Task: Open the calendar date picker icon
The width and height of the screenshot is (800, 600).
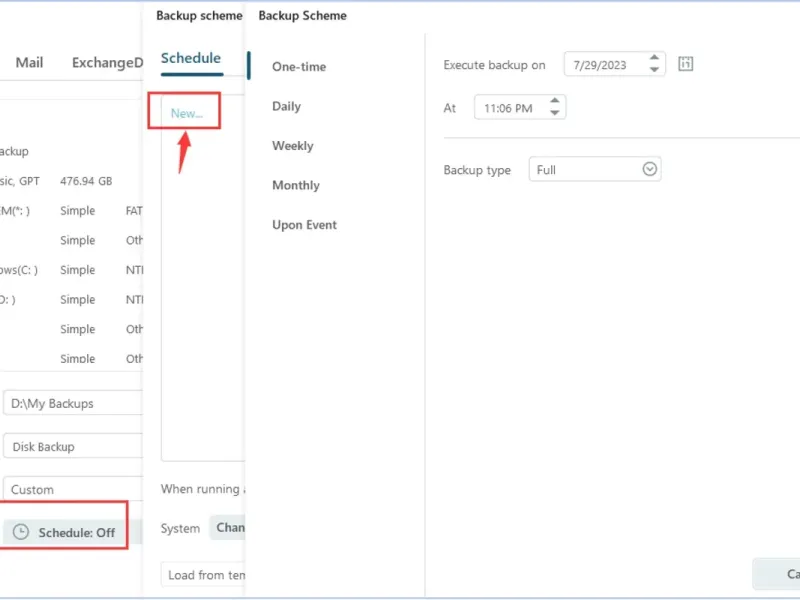Action: click(685, 64)
